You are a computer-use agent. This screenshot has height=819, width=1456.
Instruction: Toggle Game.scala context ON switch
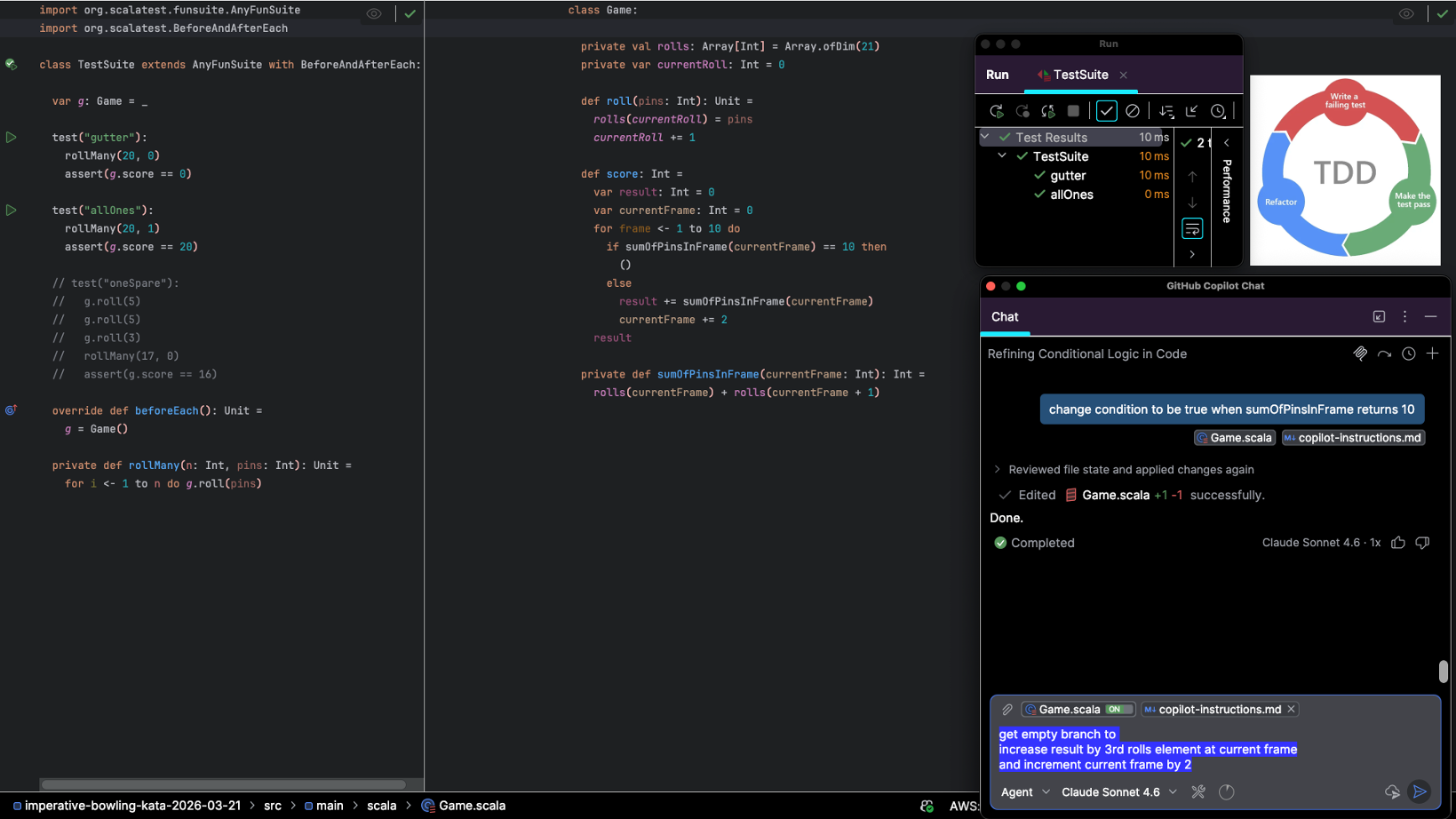1119,710
